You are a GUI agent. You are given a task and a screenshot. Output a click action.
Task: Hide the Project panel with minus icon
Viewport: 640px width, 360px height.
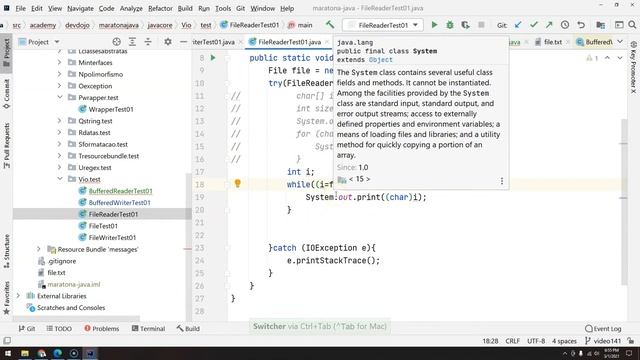pyautogui.click(x=183, y=42)
